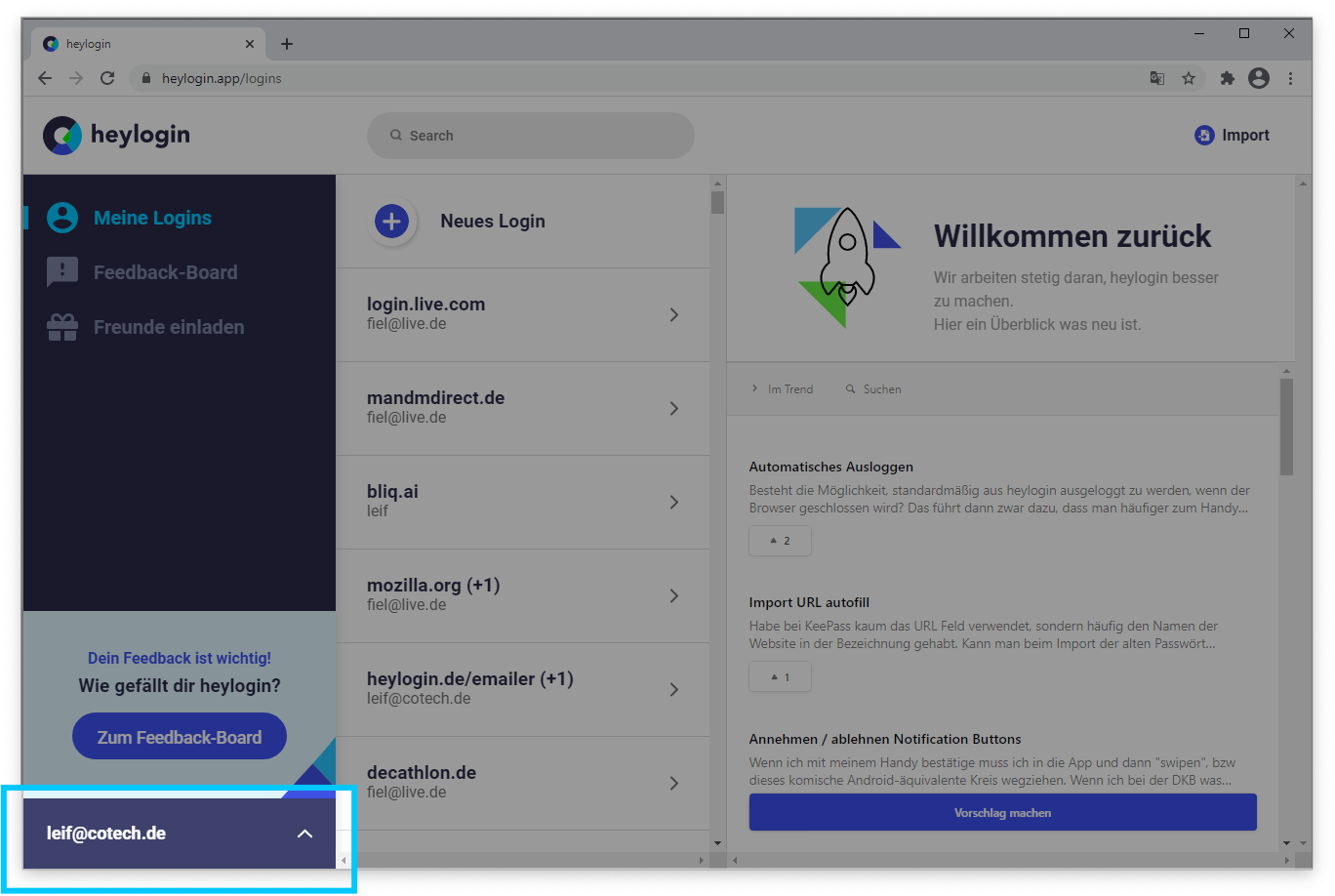Screen dimensions: 1335x896
Task: Reload the heylogin page
Action: [x=107, y=78]
